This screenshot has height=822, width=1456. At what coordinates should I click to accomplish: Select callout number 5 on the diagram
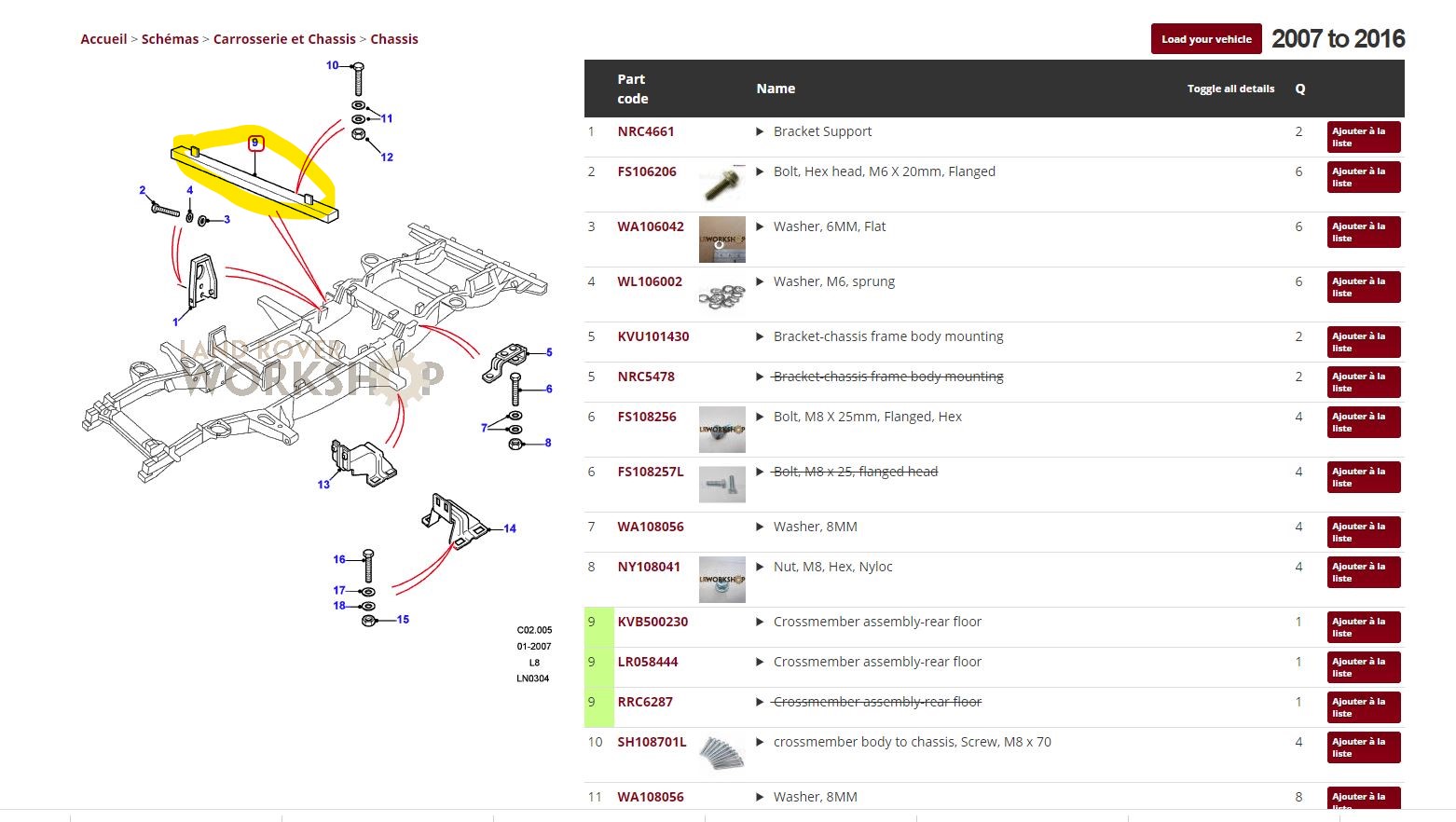click(x=549, y=352)
